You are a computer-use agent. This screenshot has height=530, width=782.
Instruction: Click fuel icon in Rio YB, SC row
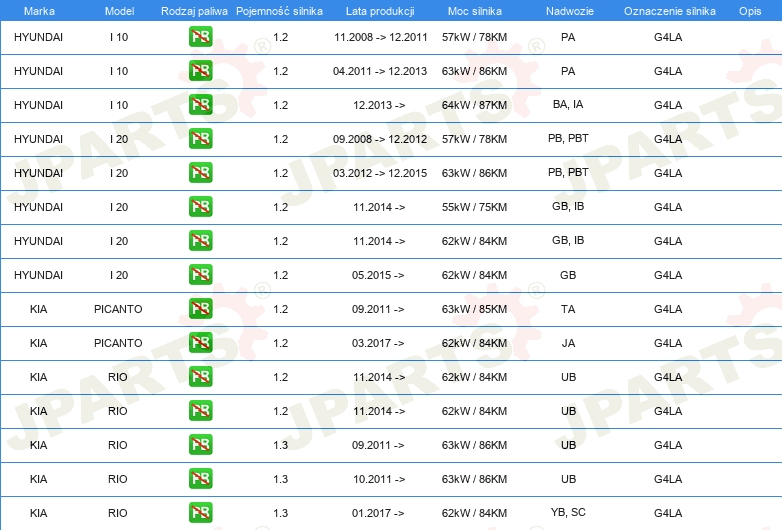200,513
